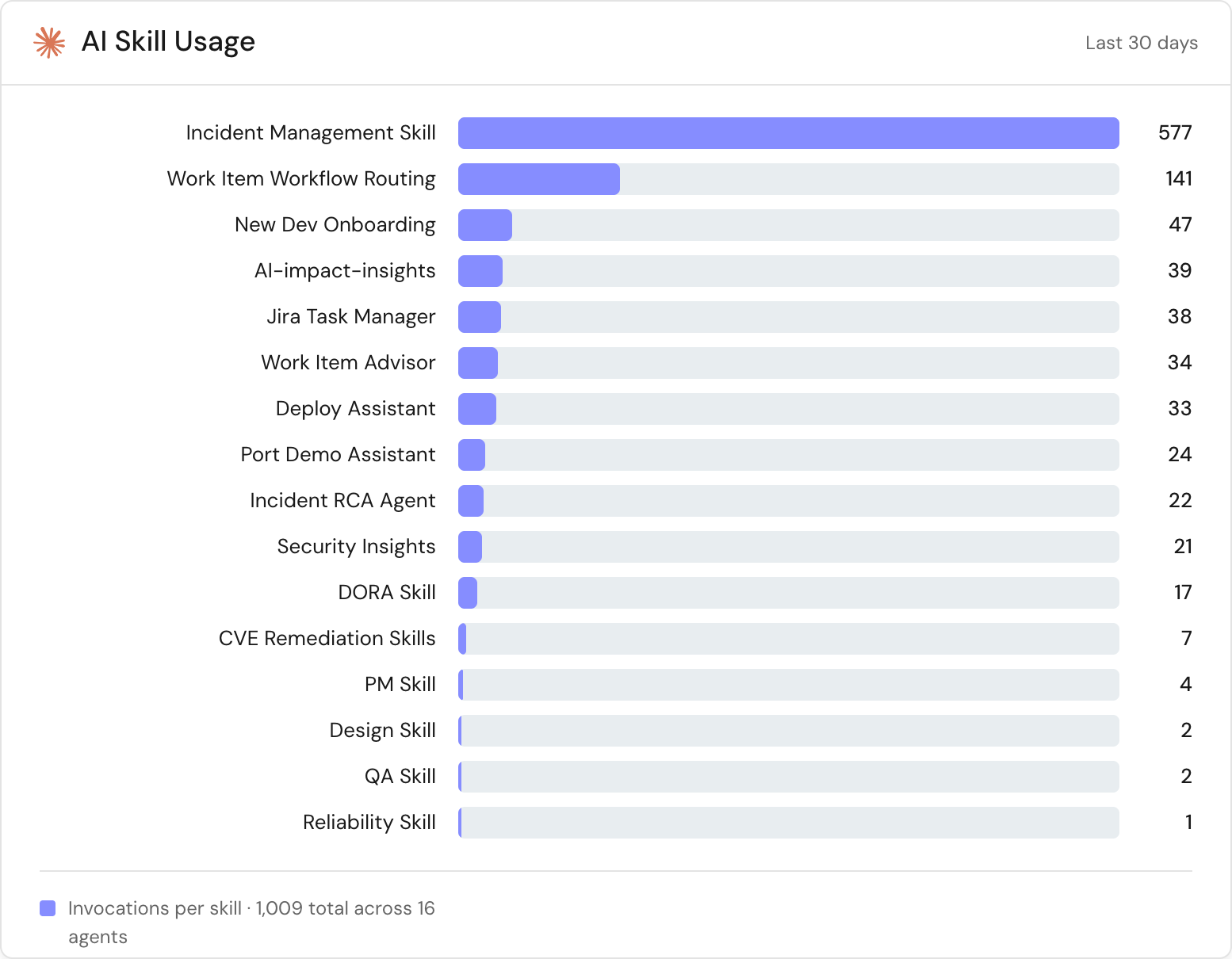The image size is (1232, 959).
Task: Click the purple legend swatch for invocations
Action: pyautogui.click(x=48, y=908)
